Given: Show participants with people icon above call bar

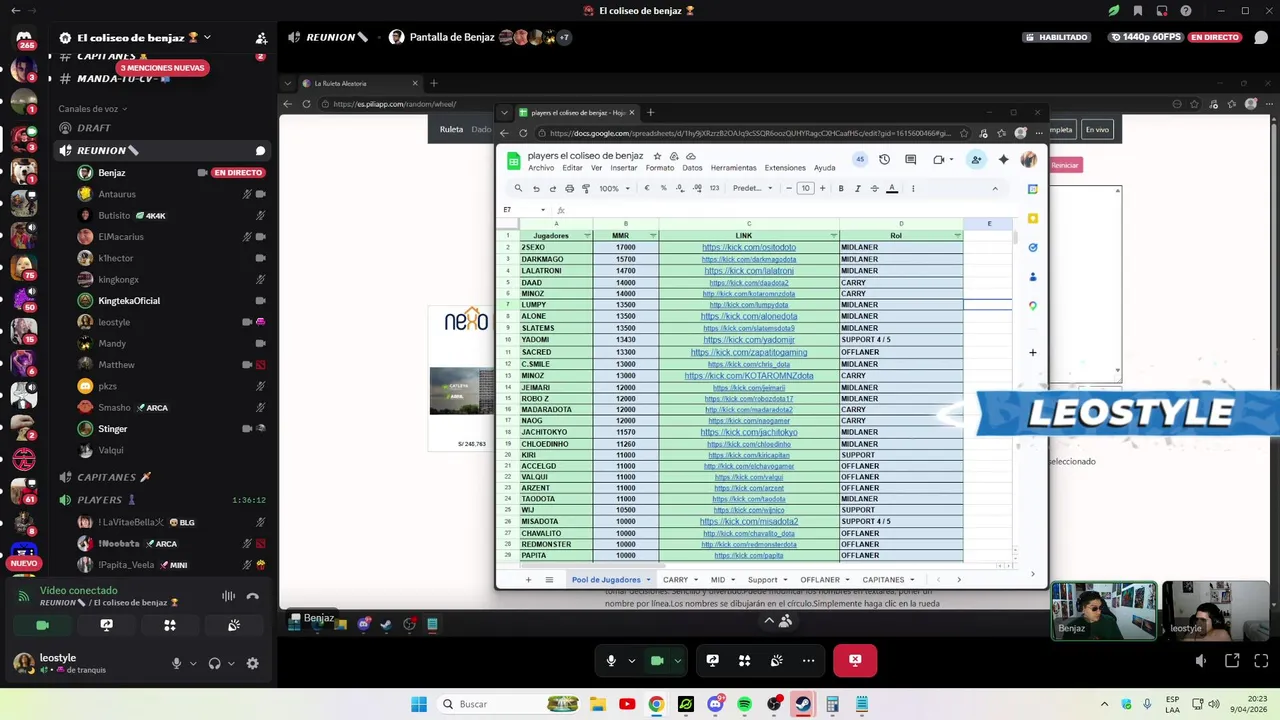Looking at the screenshot, I should pyautogui.click(x=786, y=621).
